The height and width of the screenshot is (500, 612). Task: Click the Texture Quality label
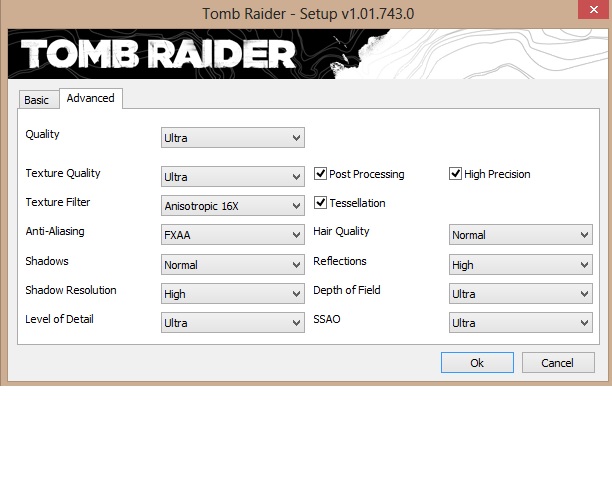tap(63, 173)
